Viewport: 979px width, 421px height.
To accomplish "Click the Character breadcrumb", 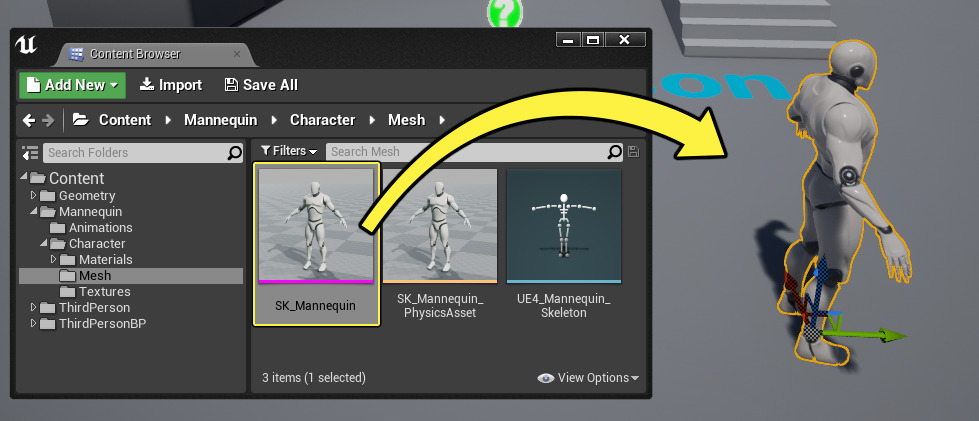I will pos(322,120).
